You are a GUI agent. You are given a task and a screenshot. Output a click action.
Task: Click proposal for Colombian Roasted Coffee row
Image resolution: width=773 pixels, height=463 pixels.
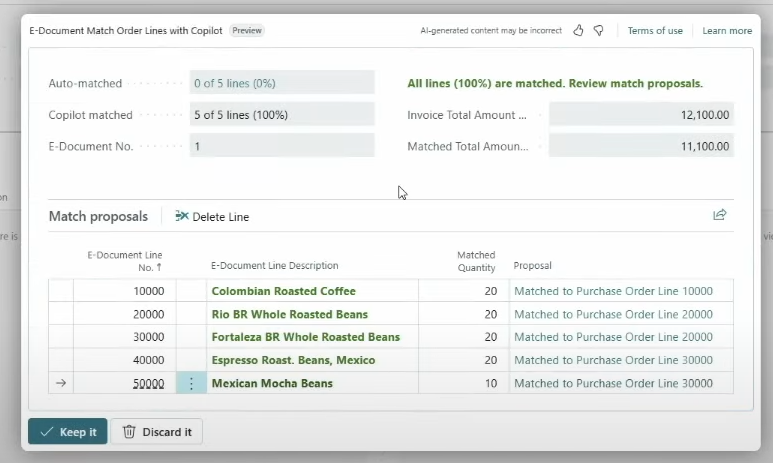click(613, 291)
